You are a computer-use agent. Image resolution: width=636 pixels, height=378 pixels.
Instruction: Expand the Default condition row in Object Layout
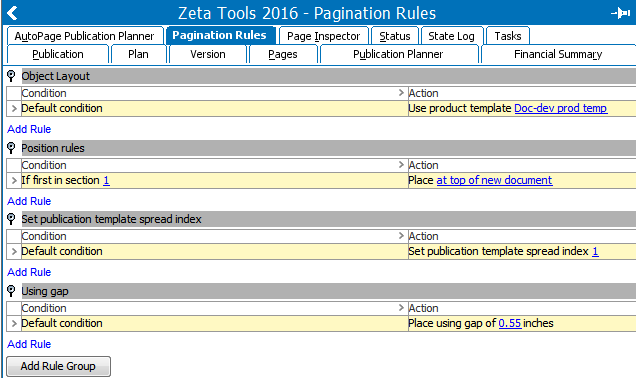tap(14, 108)
